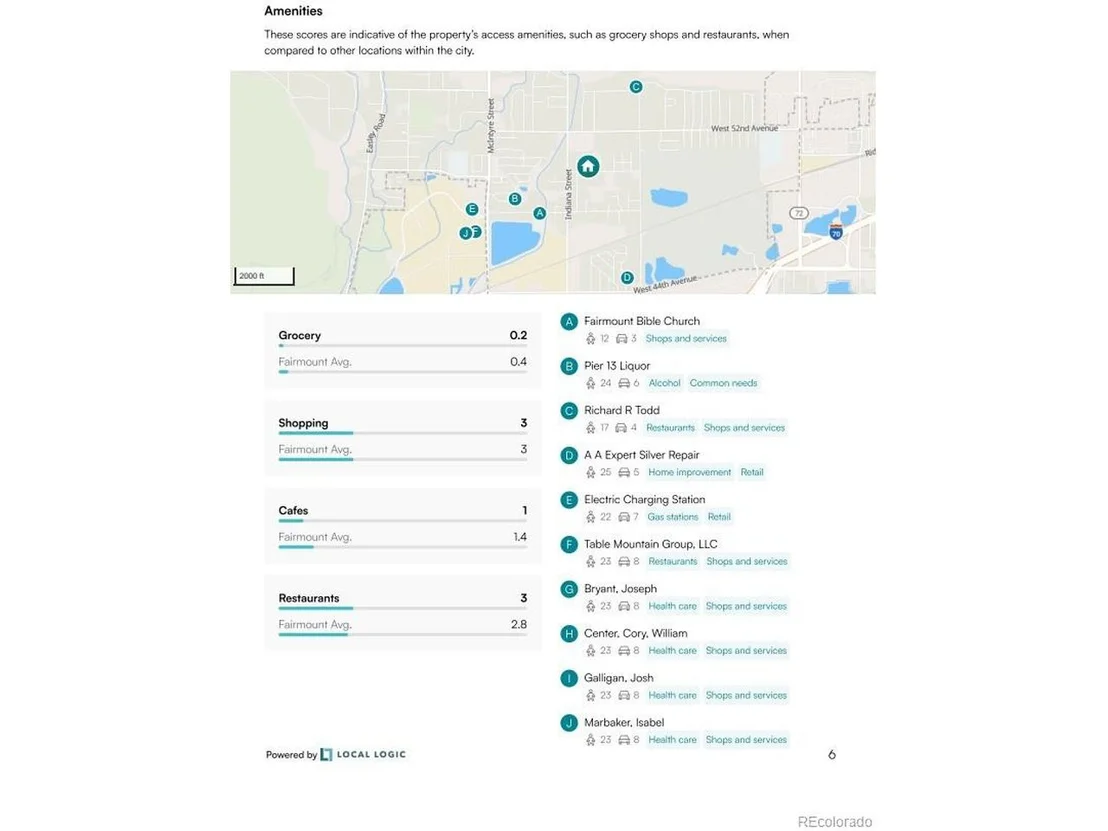Viewport: 1108px width, 831px height.
Task: Click the A badge beside Fairmount Bible Church
Action: click(x=569, y=322)
